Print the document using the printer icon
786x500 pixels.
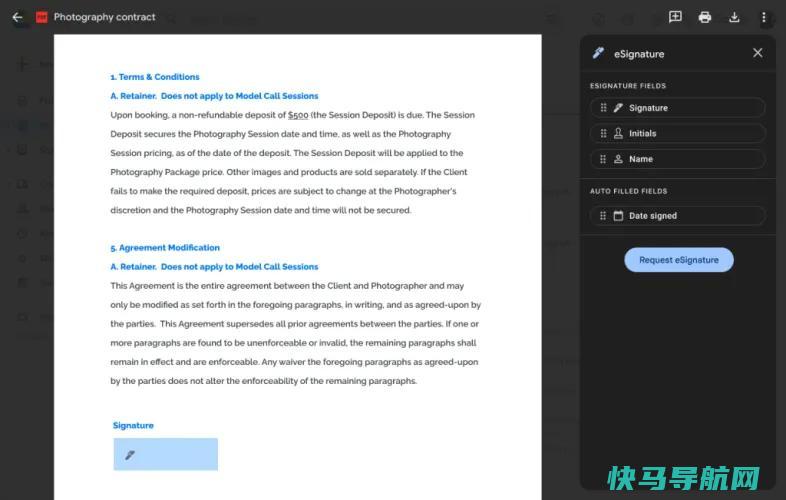(705, 17)
